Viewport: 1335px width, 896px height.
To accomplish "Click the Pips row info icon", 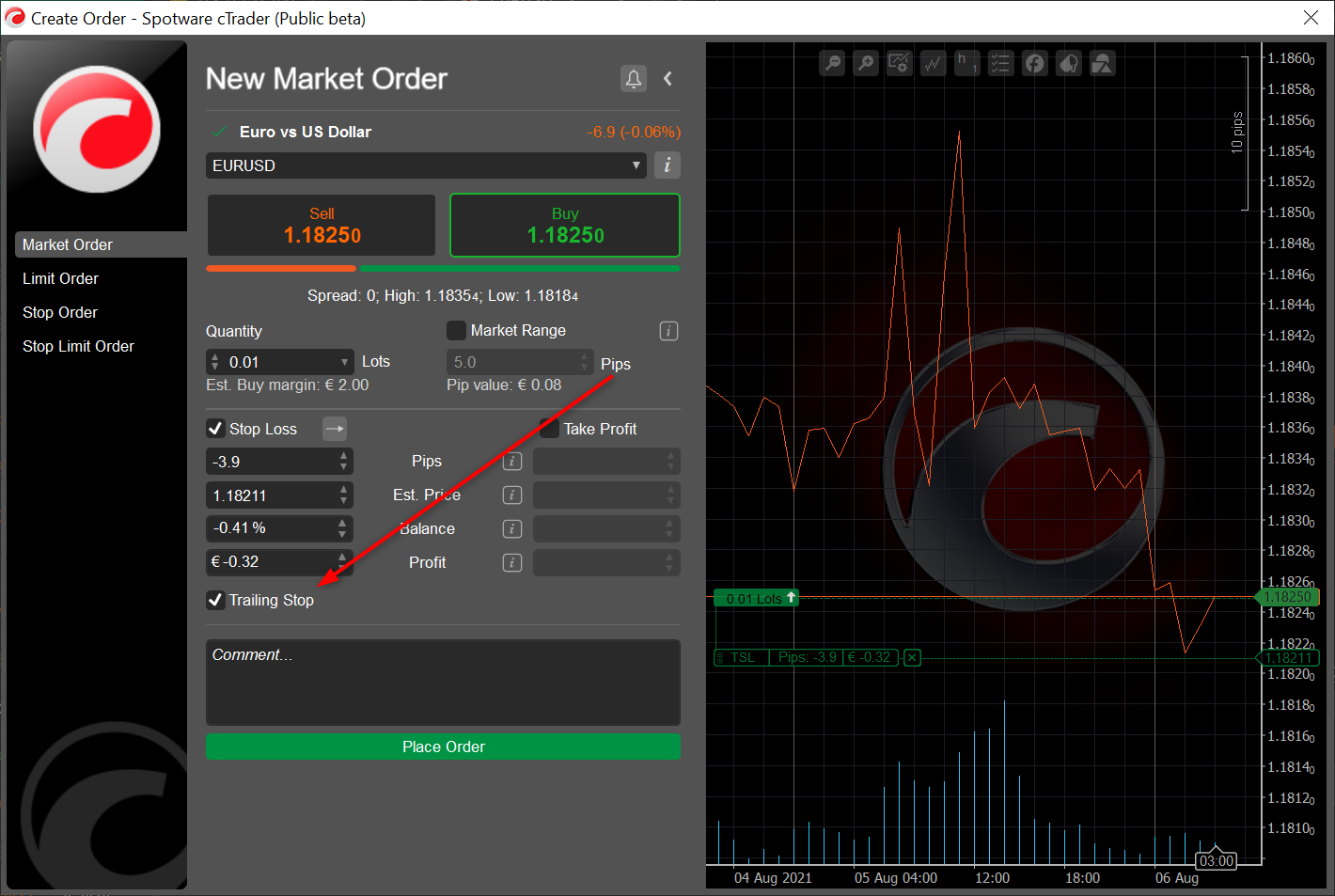I will pyautogui.click(x=512, y=462).
